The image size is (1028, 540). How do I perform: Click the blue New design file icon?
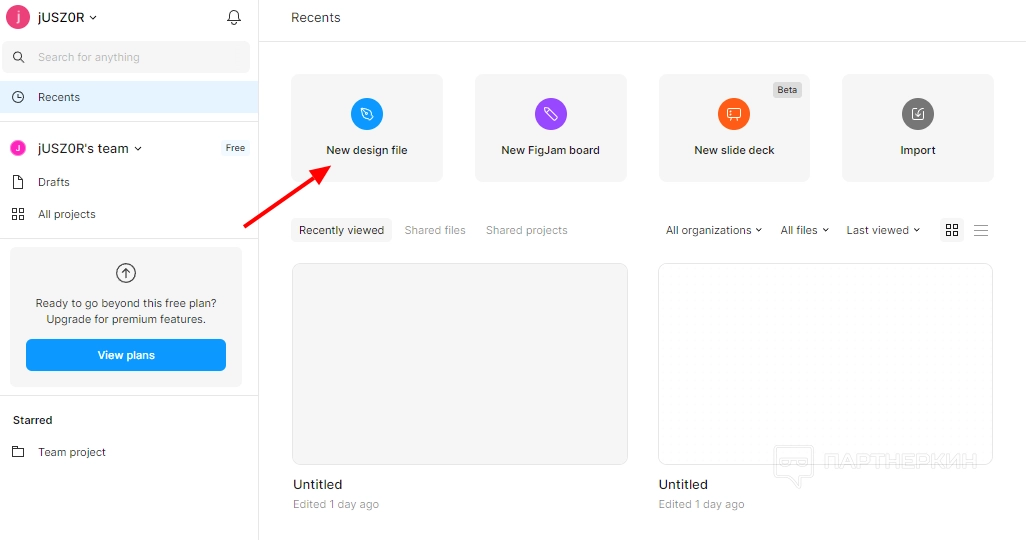(x=367, y=114)
